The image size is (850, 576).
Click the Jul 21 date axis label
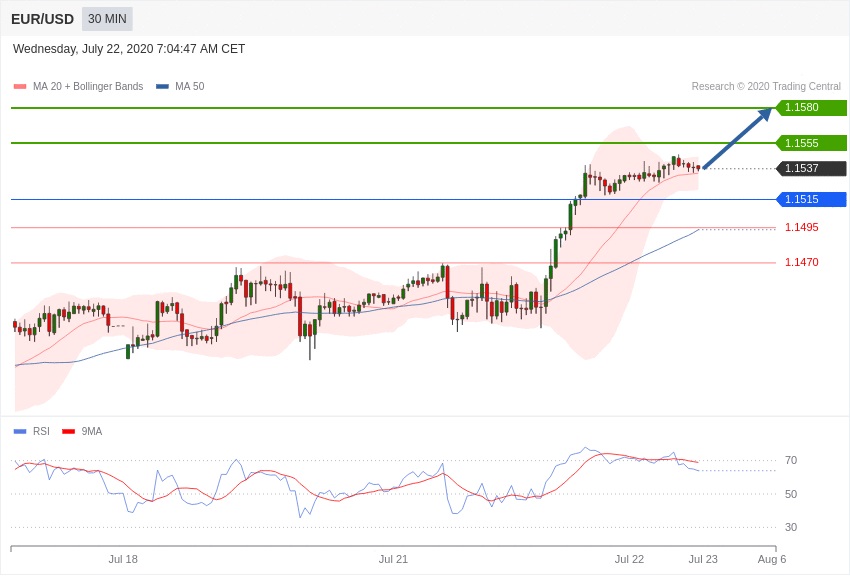393,559
